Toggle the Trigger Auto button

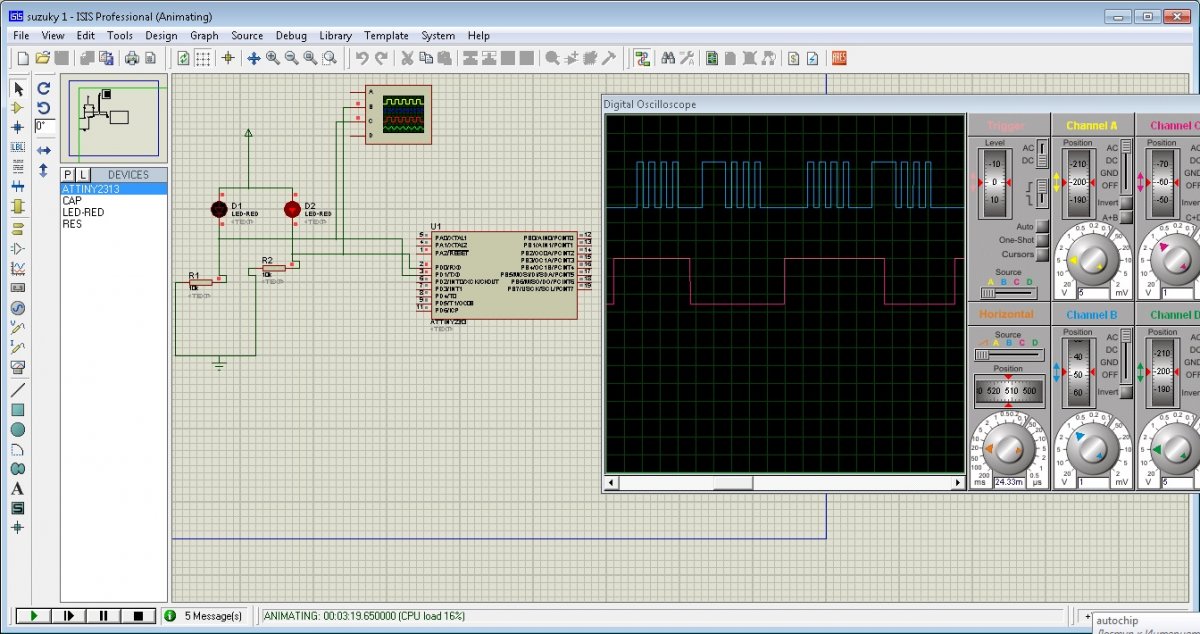pos(1043,227)
